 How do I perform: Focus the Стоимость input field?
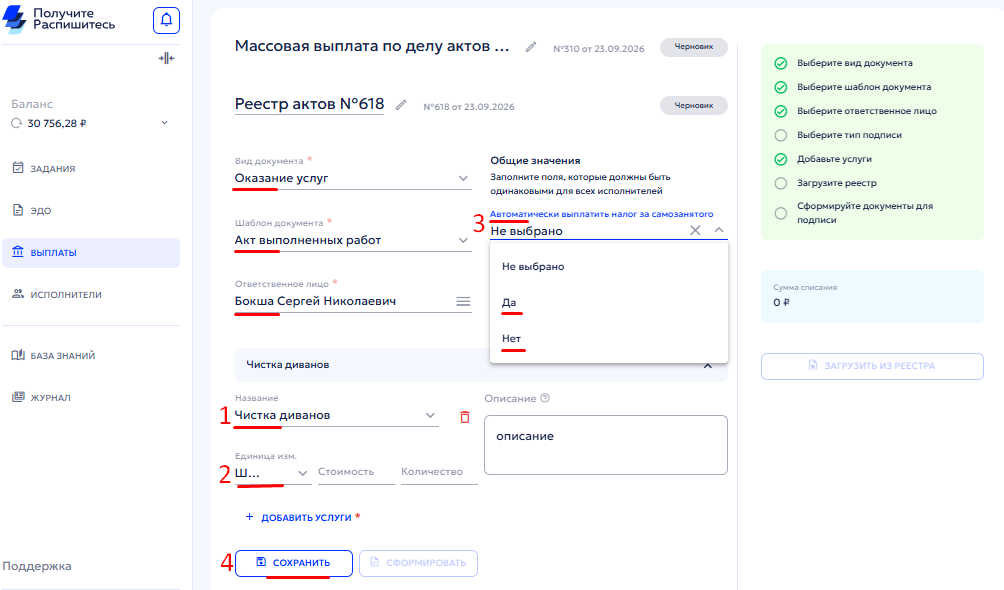point(356,472)
